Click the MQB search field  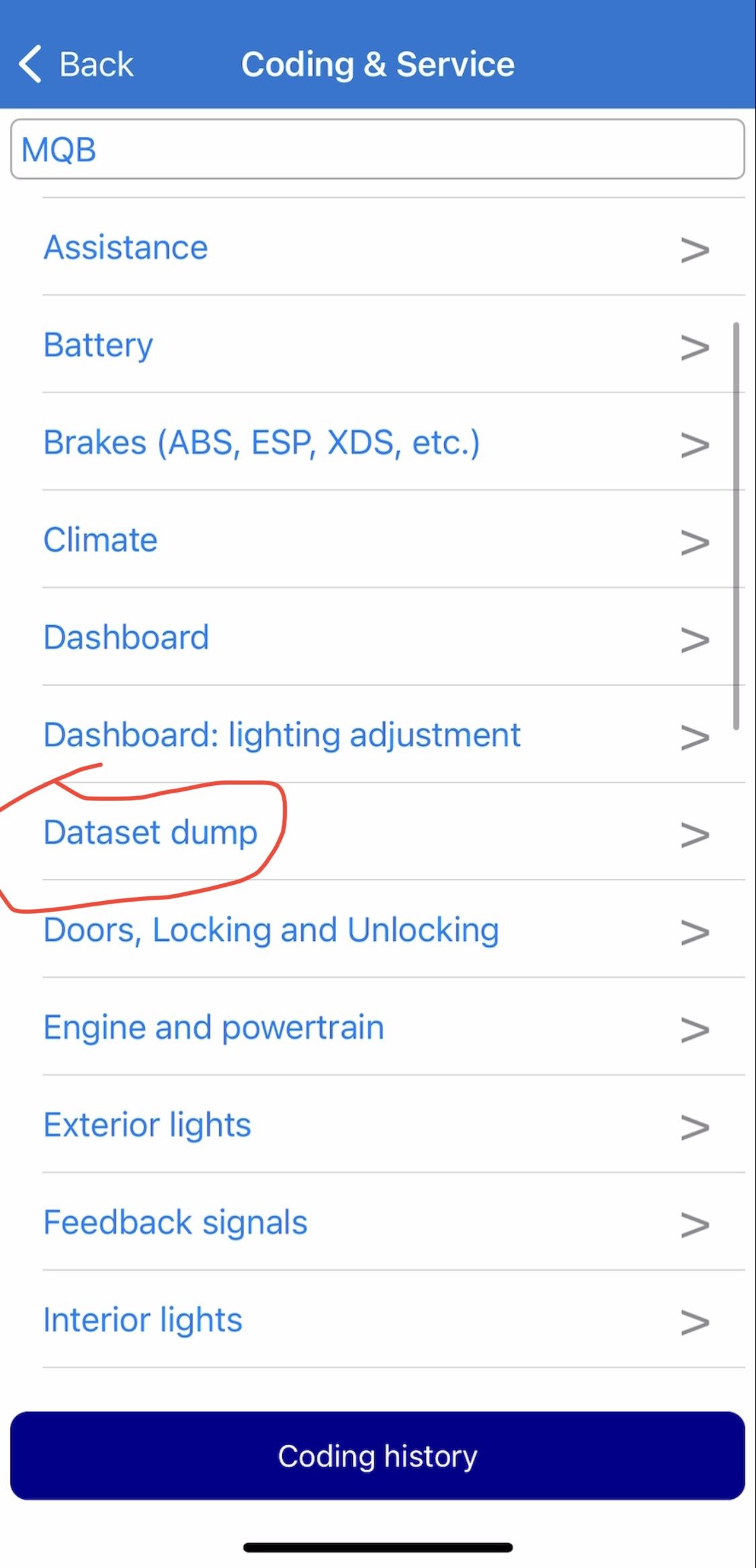point(378,149)
